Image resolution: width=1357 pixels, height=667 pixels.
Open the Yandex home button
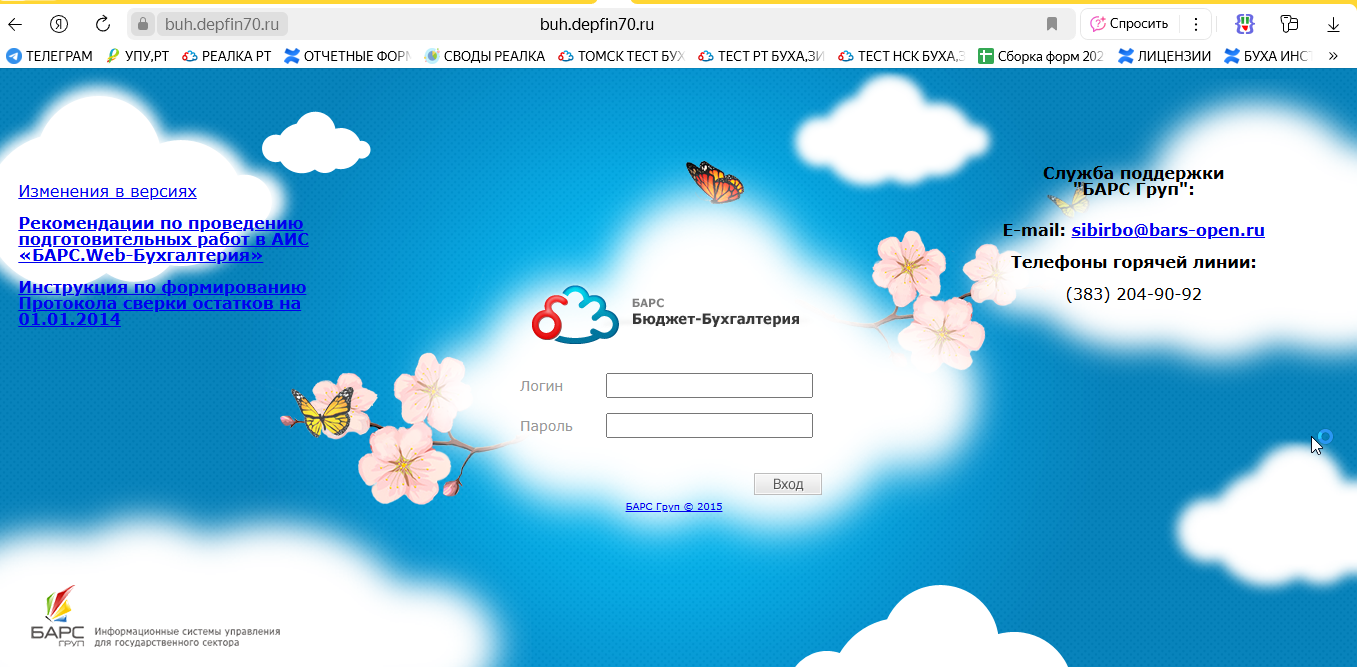(59, 24)
